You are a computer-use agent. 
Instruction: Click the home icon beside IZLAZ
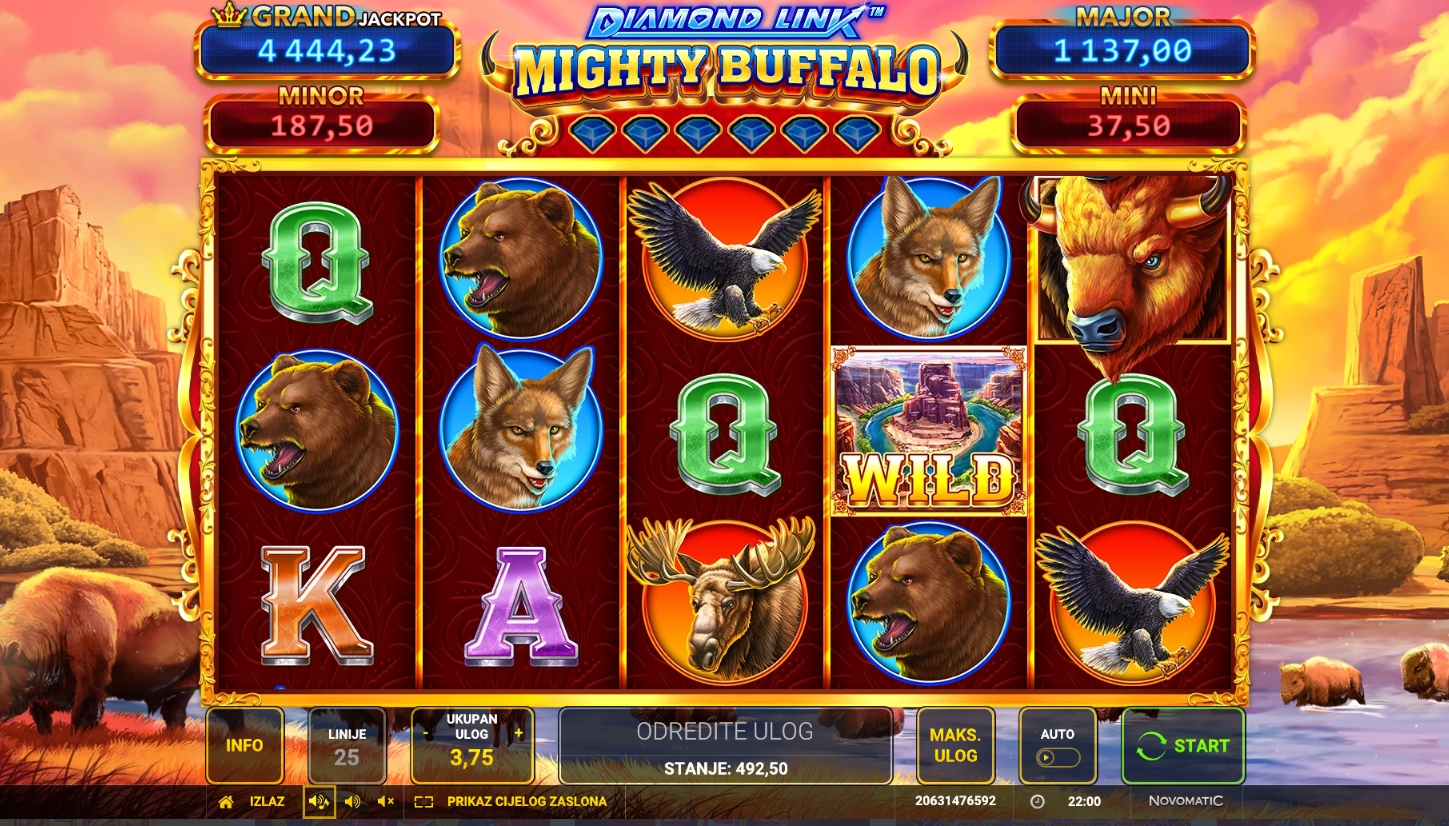pos(226,802)
